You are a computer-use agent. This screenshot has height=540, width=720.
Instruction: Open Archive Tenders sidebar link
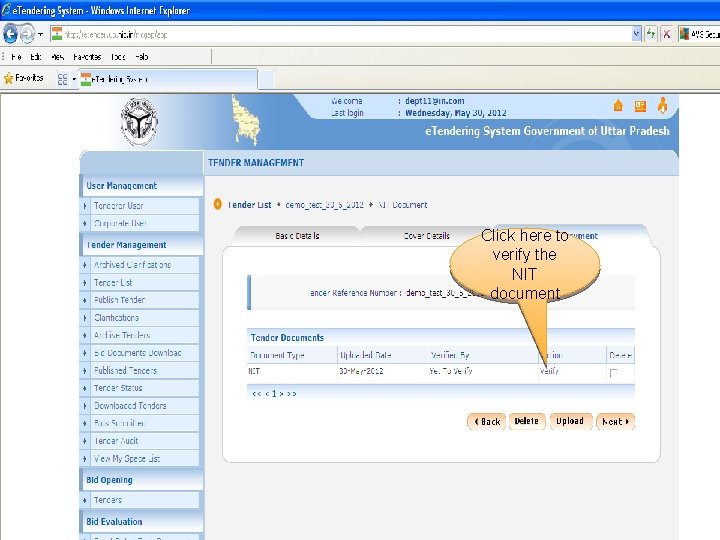122,335
